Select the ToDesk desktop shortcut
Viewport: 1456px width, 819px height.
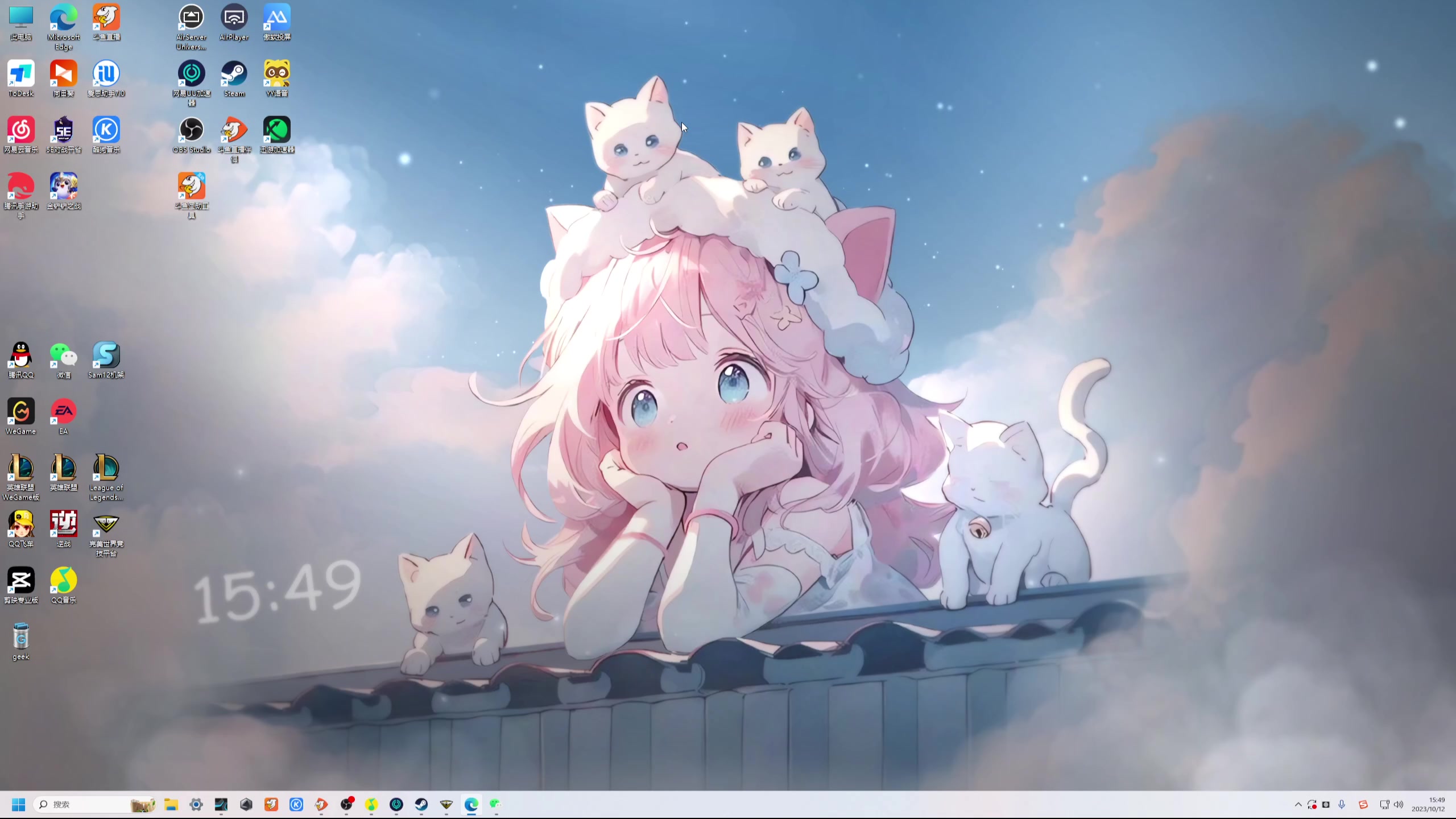click(21, 79)
